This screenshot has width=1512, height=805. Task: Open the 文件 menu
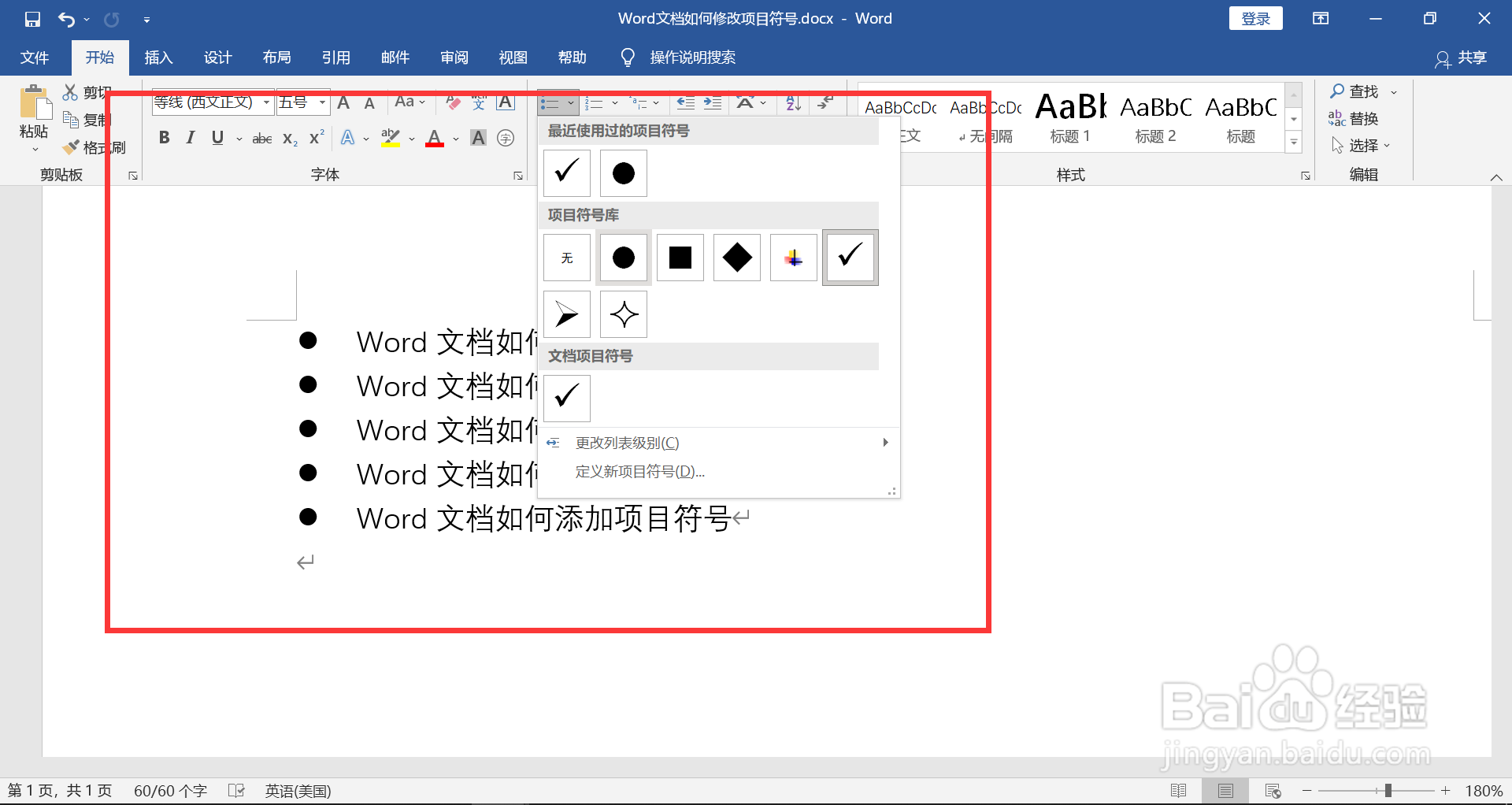coord(35,57)
